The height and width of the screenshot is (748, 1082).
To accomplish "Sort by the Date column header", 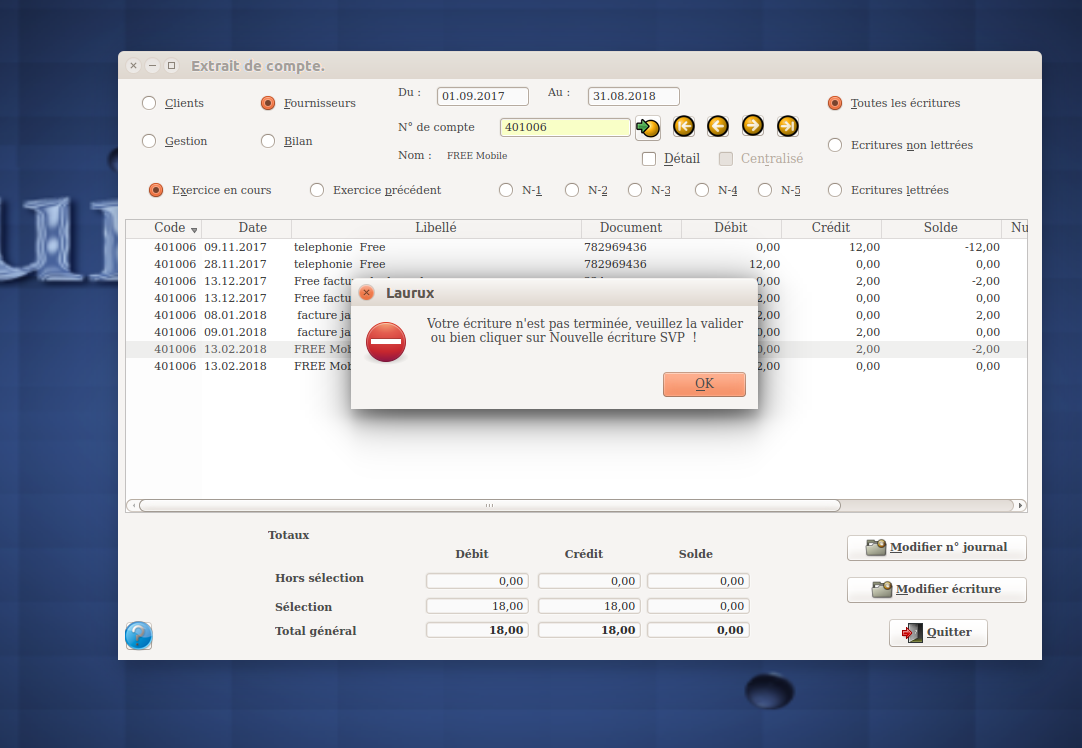I will (246, 228).
